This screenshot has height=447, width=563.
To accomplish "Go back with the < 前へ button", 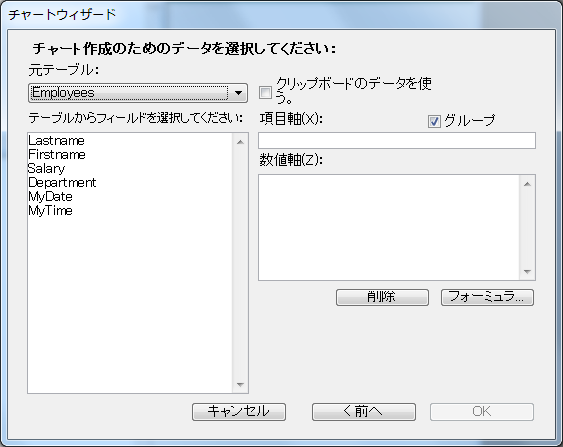I will (364, 411).
